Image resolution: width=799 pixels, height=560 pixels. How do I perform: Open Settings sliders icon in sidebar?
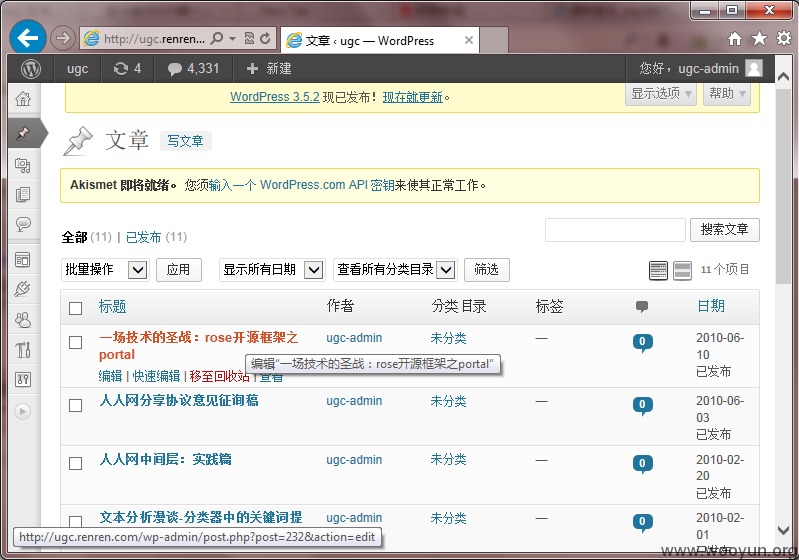click(23, 379)
